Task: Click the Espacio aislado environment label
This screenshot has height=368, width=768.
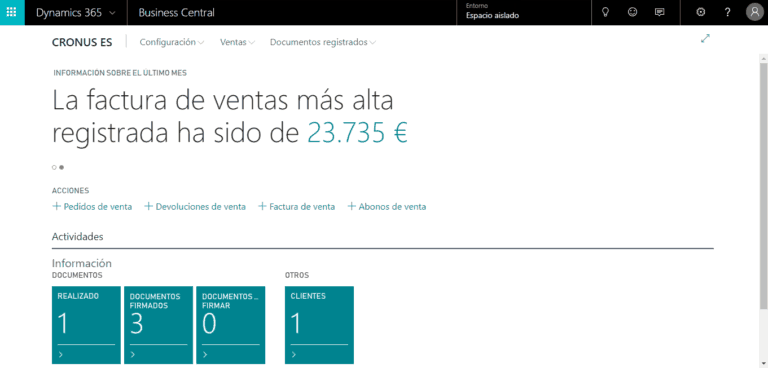Action: (492, 15)
